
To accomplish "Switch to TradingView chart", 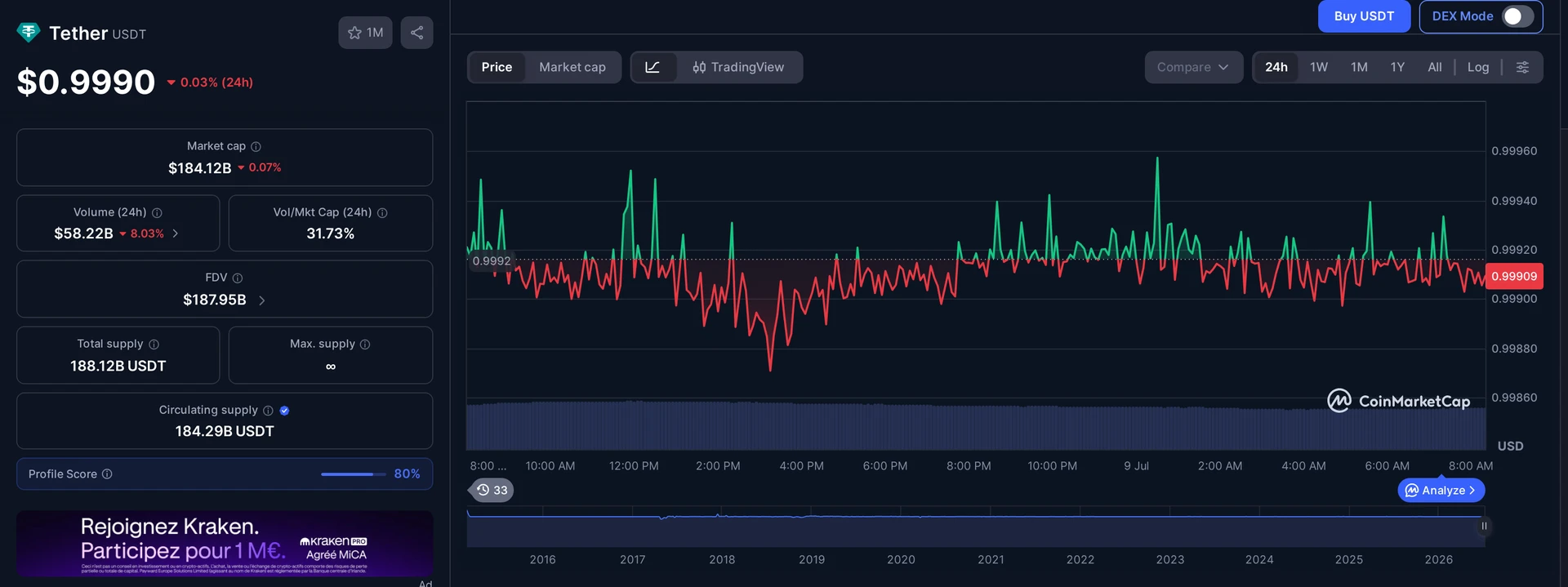I will click(x=739, y=67).
